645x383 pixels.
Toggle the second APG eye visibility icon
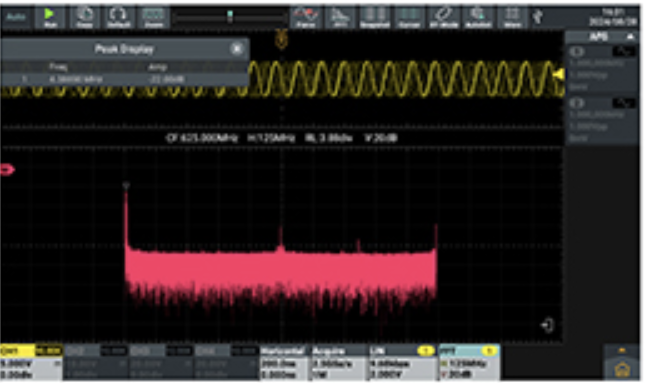[577, 103]
